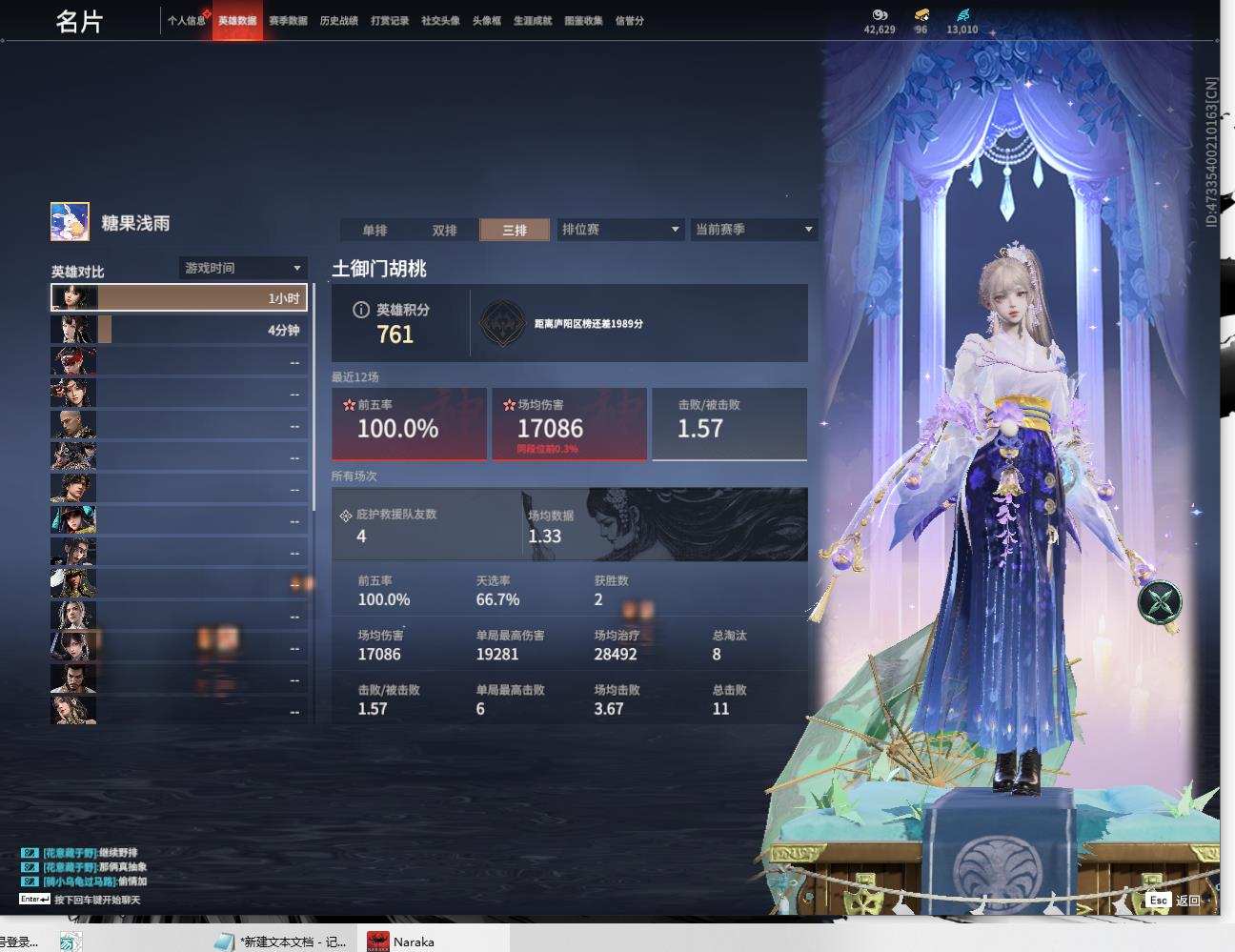Select the fourth hero portrait in the list
This screenshot has height=952, width=1235.
(73, 394)
